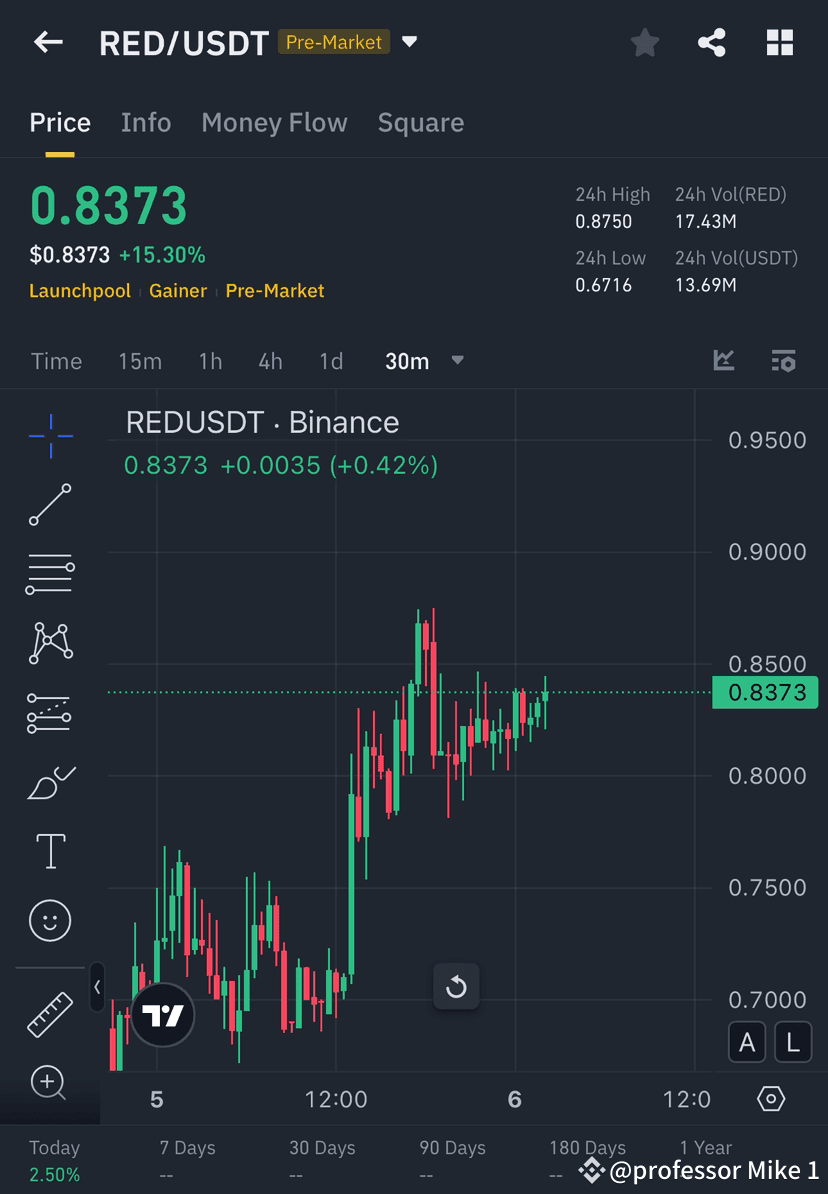Screen dimensions: 828x1194
Task: Collapse the drawing toolbar with the chevron
Action: (97, 988)
